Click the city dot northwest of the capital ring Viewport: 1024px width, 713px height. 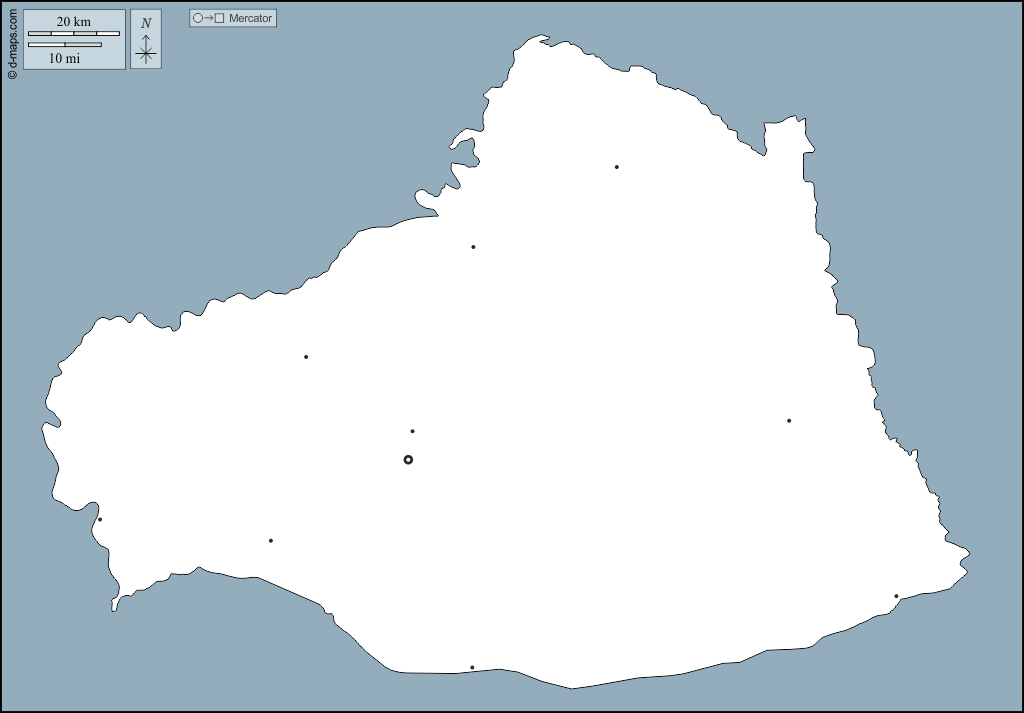click(x=306, y=357)
